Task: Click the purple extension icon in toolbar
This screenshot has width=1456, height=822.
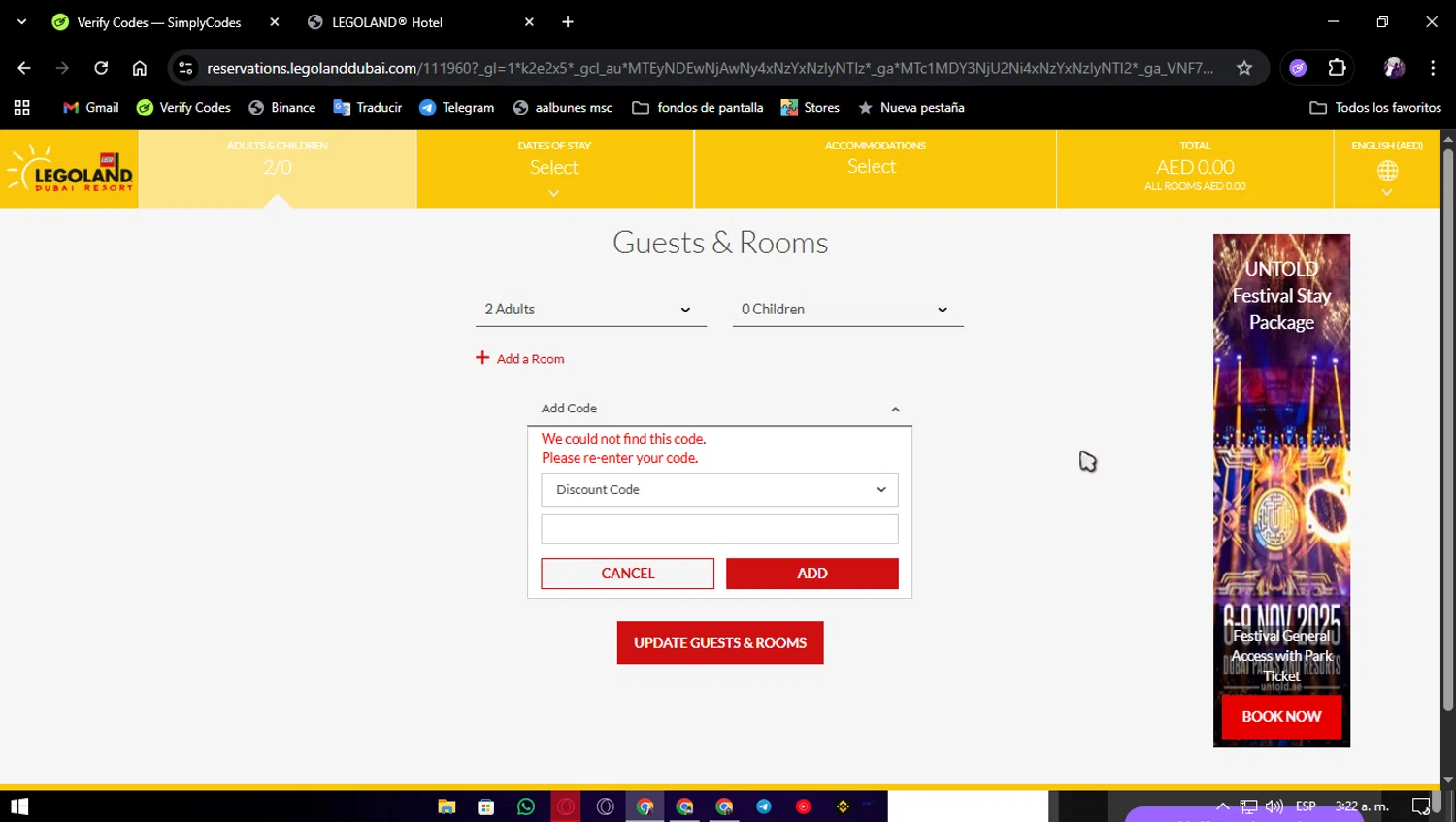Action: (1298, 68)
